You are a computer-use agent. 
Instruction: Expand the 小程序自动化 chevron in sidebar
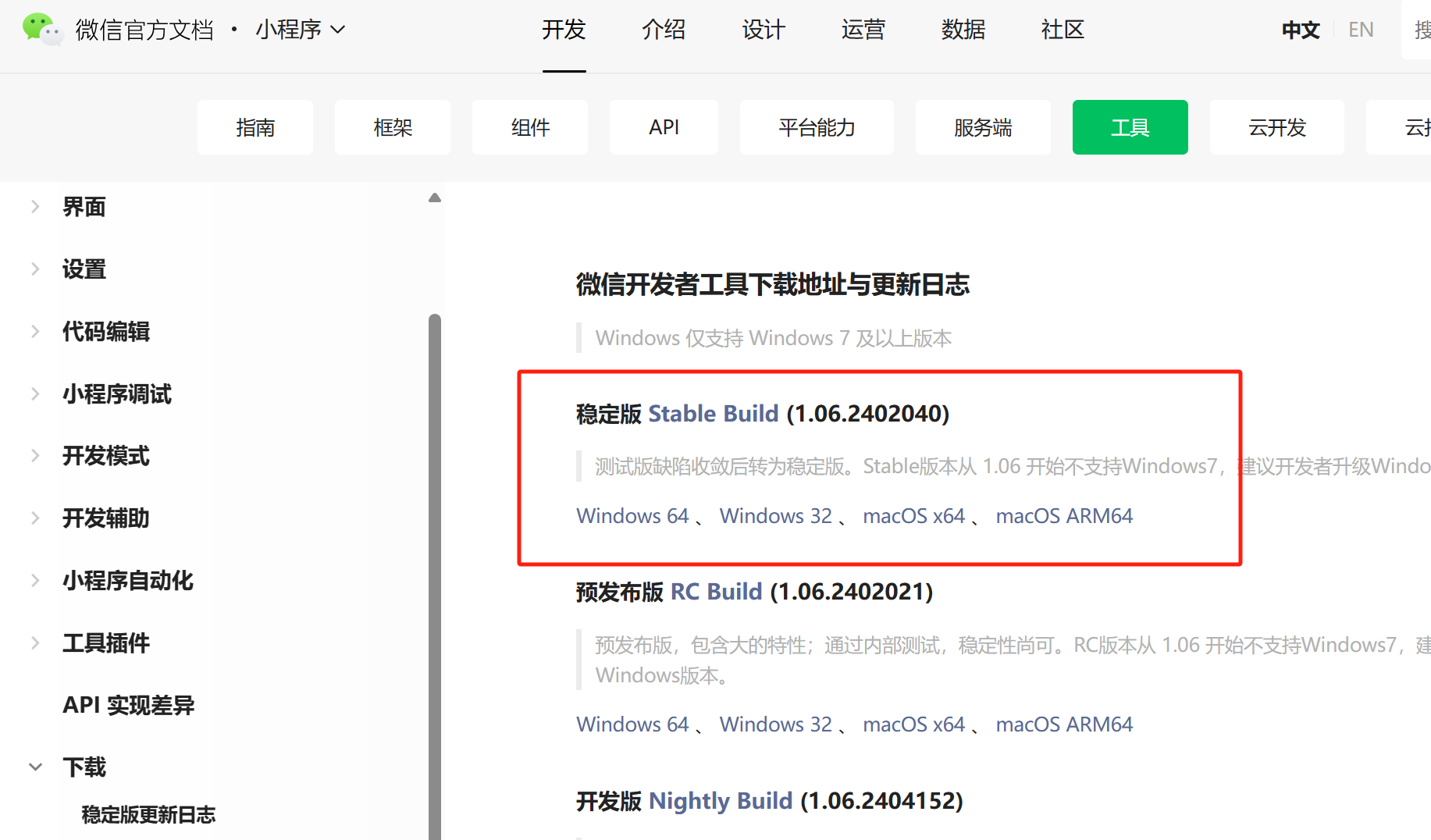(x=35, y=580)
